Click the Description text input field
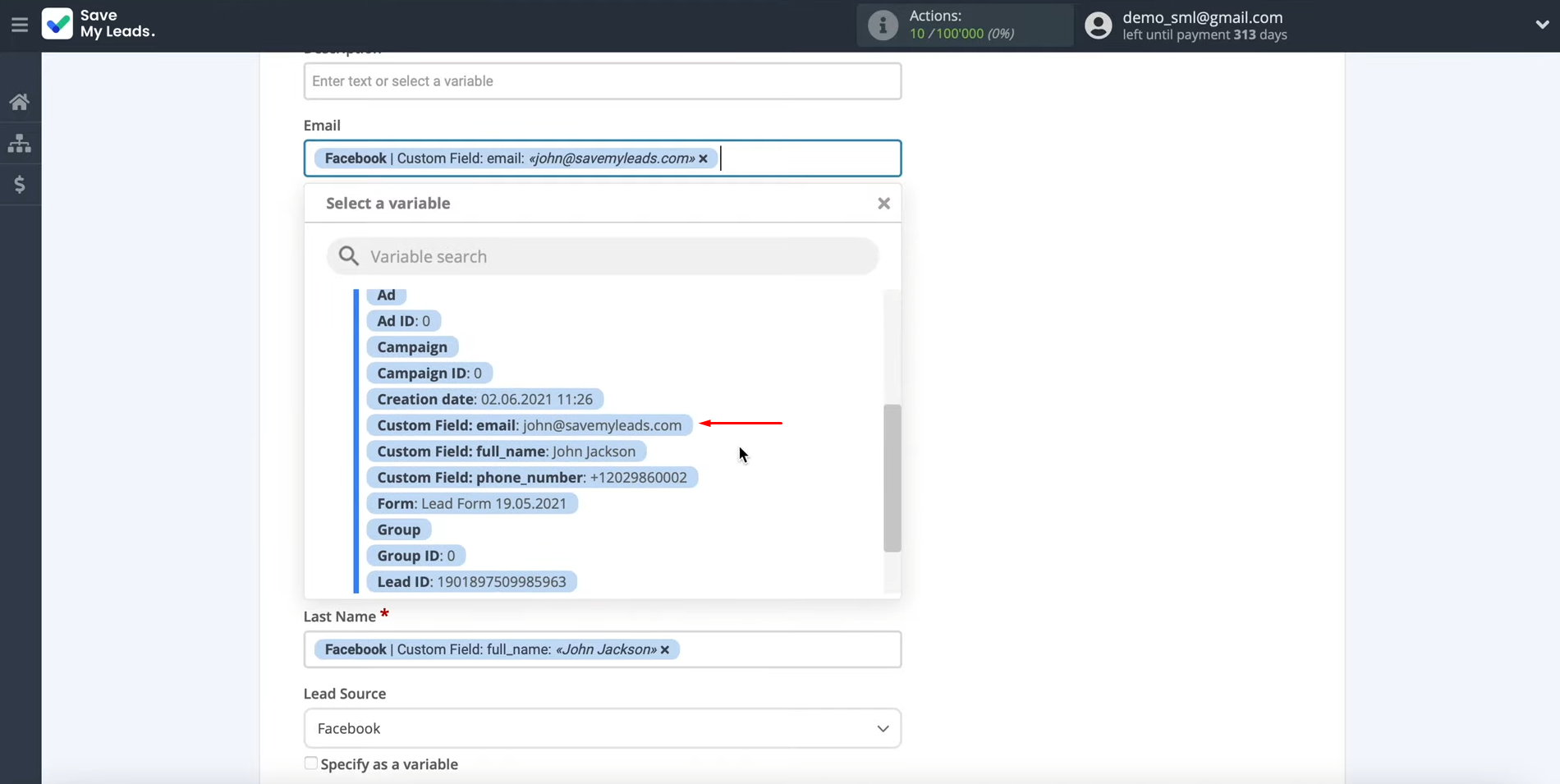This screenshot has width=1560, height=784. [x=602, y=81]
